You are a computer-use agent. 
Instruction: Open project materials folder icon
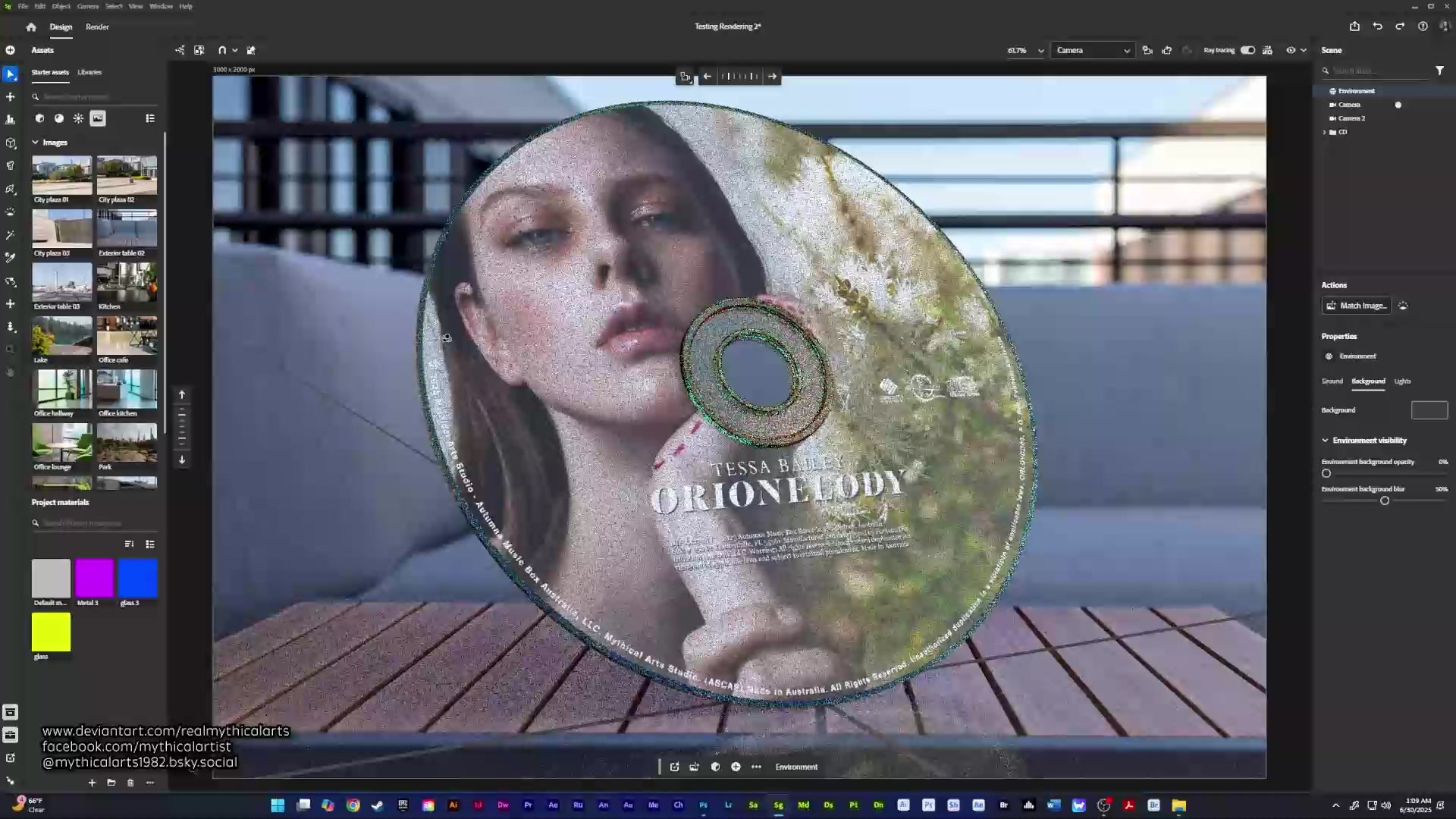111,783
